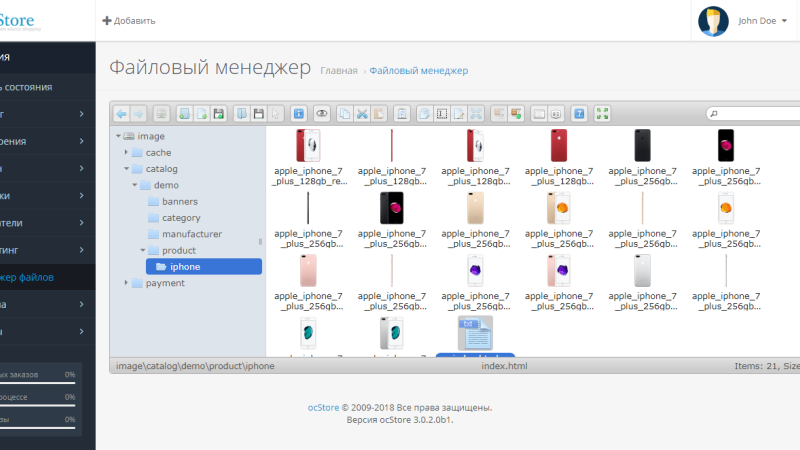
Task: Click Файловый менеджер breadcrumb link
Action: tap(418, 71)
